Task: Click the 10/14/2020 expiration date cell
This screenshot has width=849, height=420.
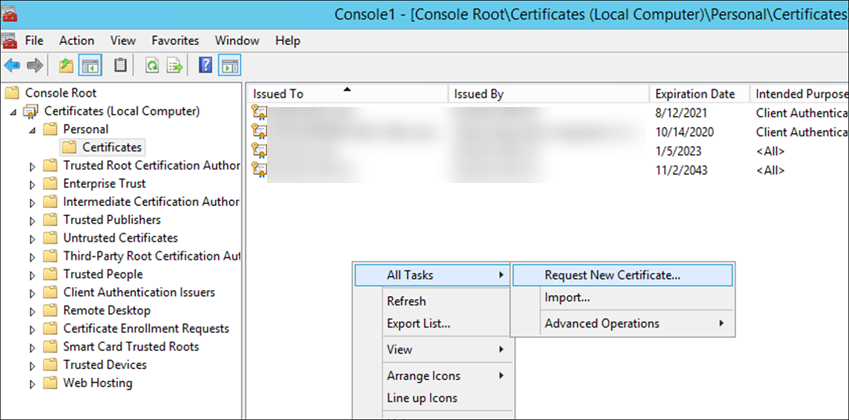Action: [684, 133]
